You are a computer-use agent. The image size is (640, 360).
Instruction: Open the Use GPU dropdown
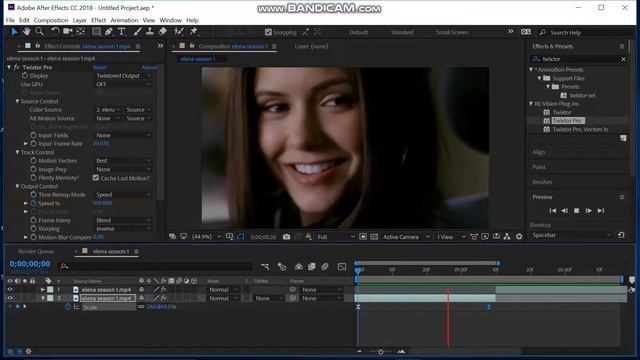[x=123, y=84]
